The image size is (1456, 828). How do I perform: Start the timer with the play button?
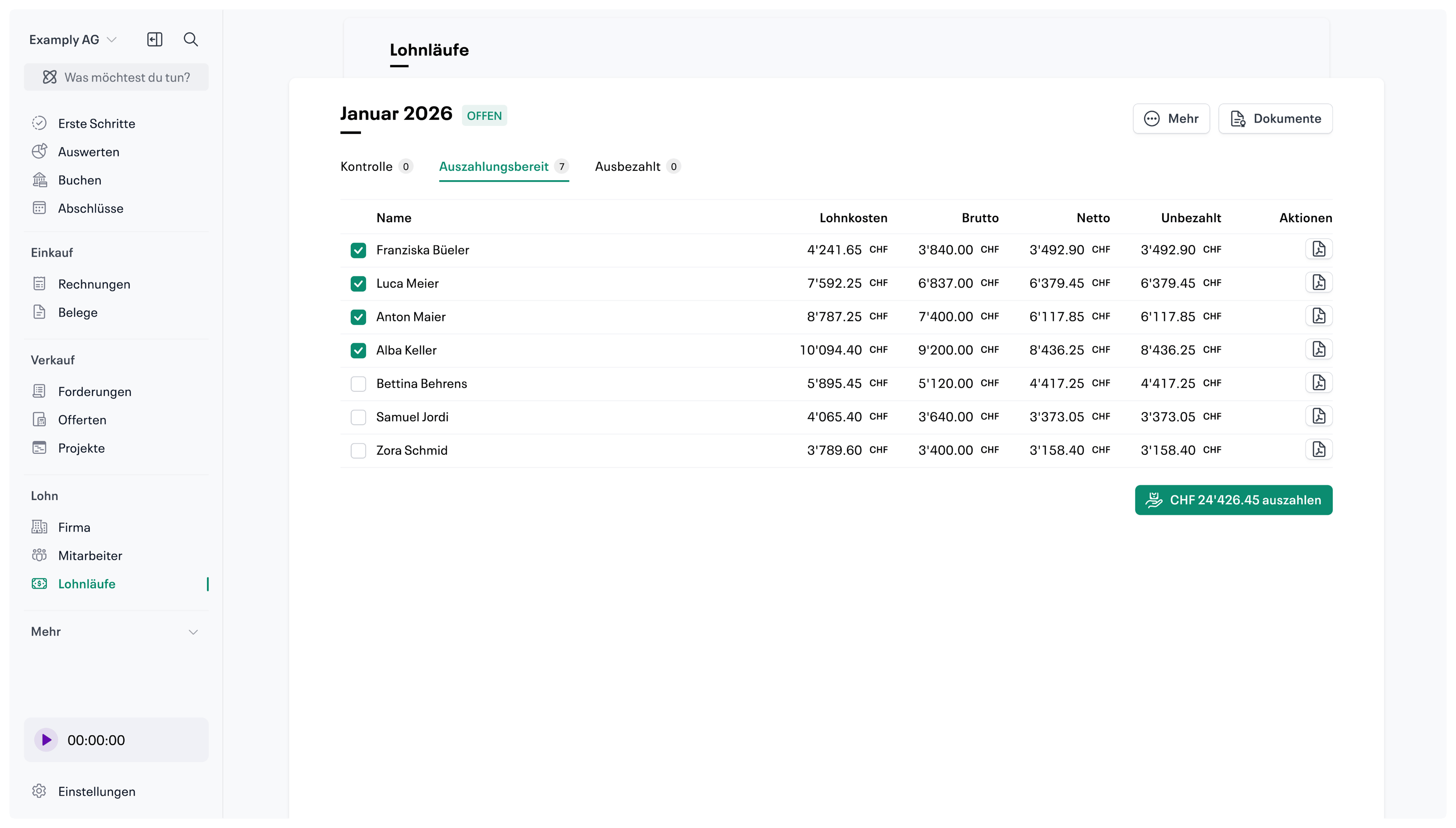[47, 740]
